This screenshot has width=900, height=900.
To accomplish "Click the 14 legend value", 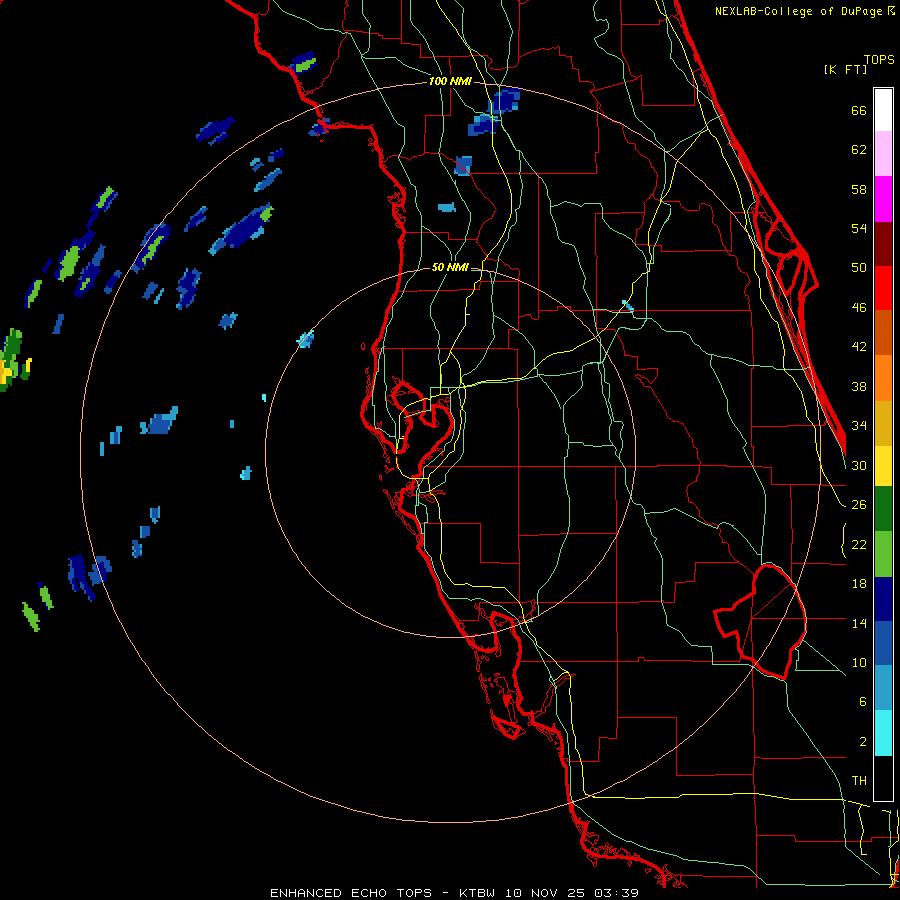I will point(859,623).
